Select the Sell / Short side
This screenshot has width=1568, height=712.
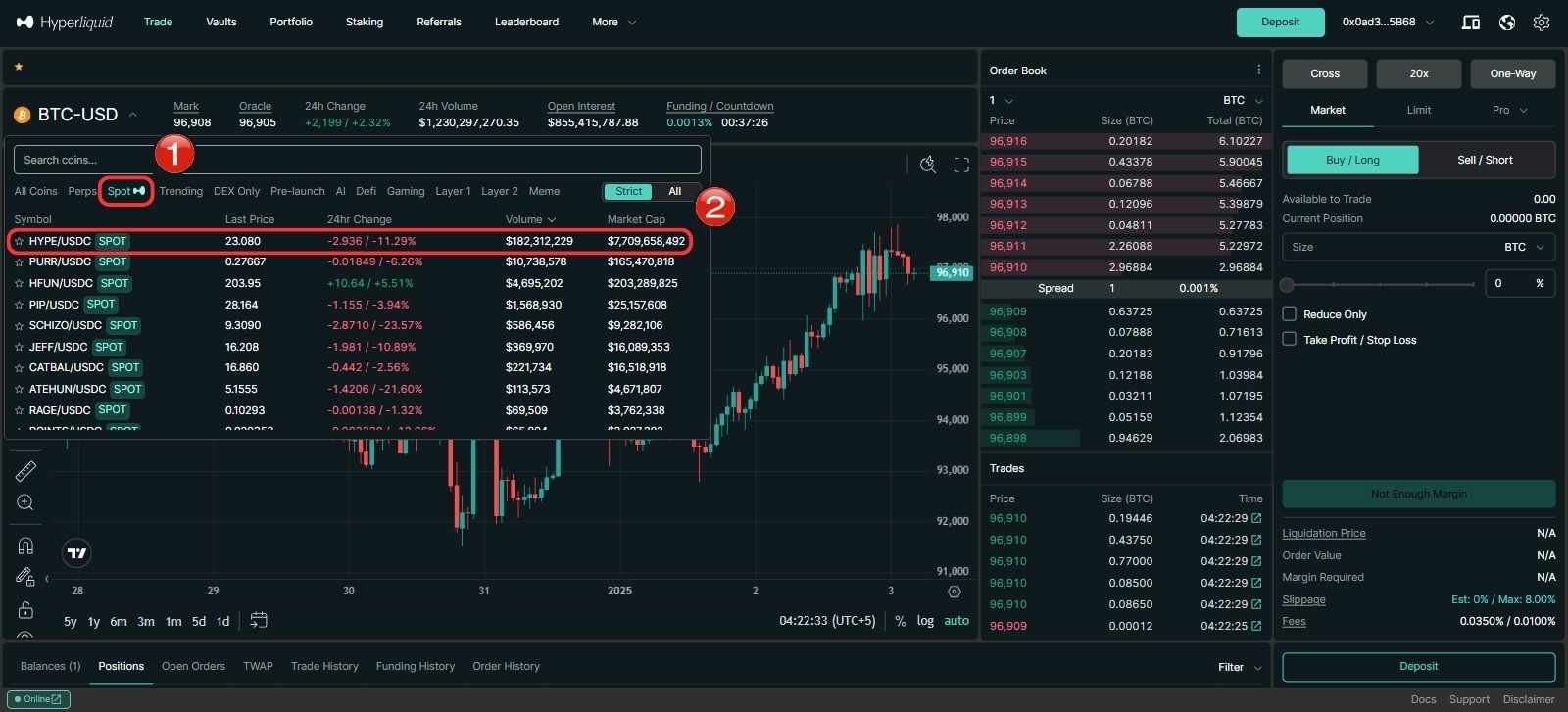(x=1485, y=160)
